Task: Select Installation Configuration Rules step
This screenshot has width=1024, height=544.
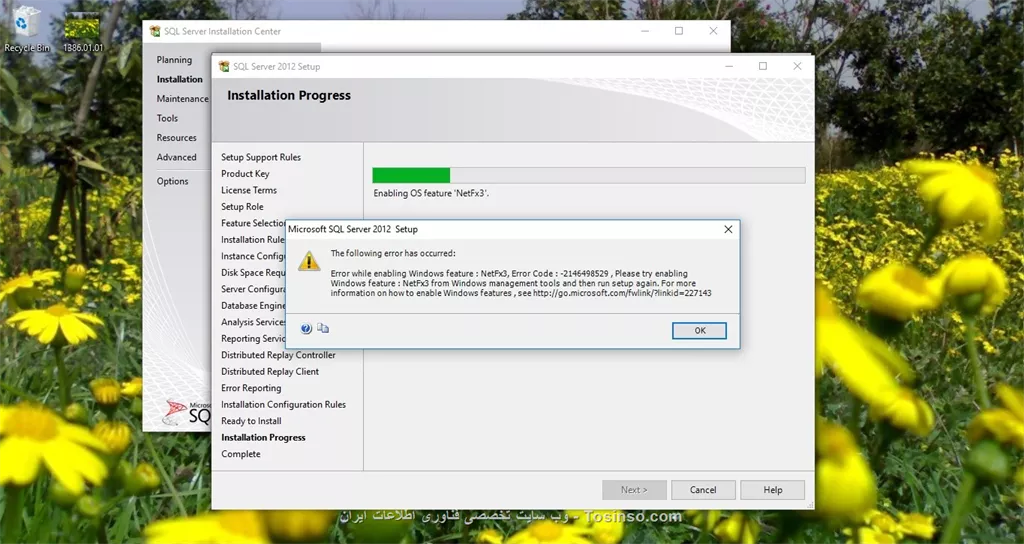Action: pos(283,404)
